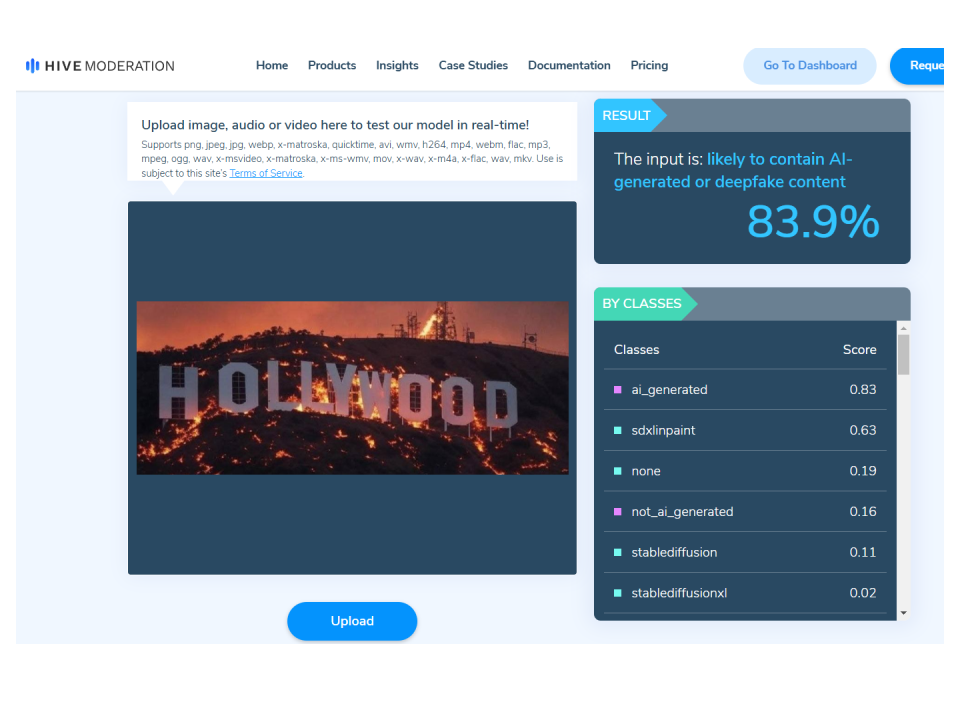Viewport: 960px width, 720px height.
Task: Open the Pricing nav item
Action: click(x=649, y=66)
